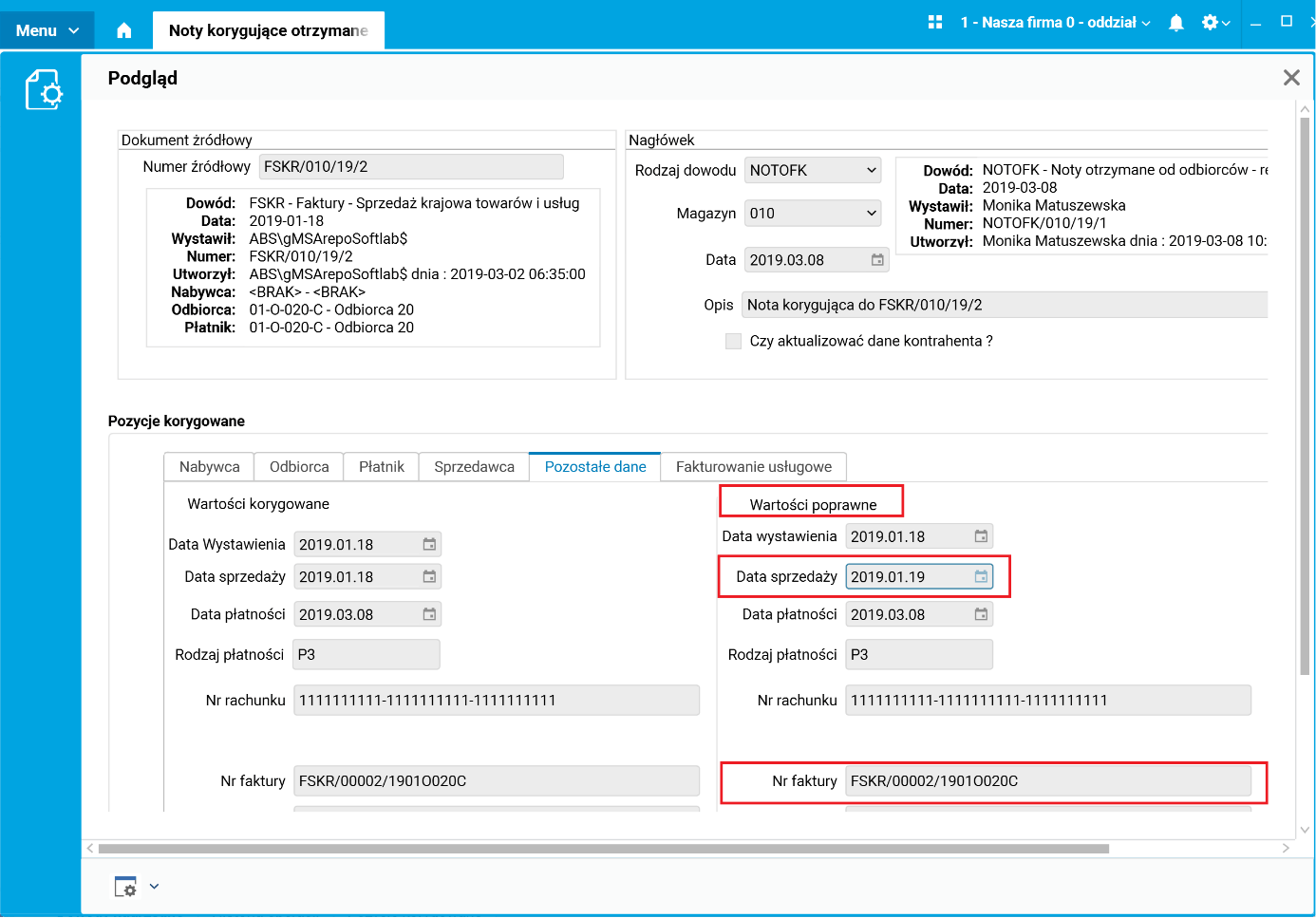Screen dimensions: 1316x918
Task: Click the Wartości korygowane Nr faktury field
Action: [497, 781]
